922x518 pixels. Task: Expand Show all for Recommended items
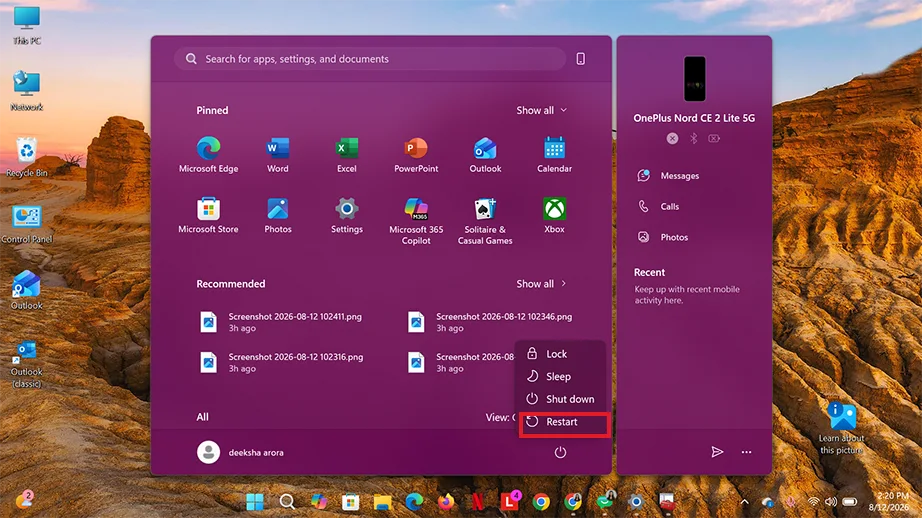(542, 283)
